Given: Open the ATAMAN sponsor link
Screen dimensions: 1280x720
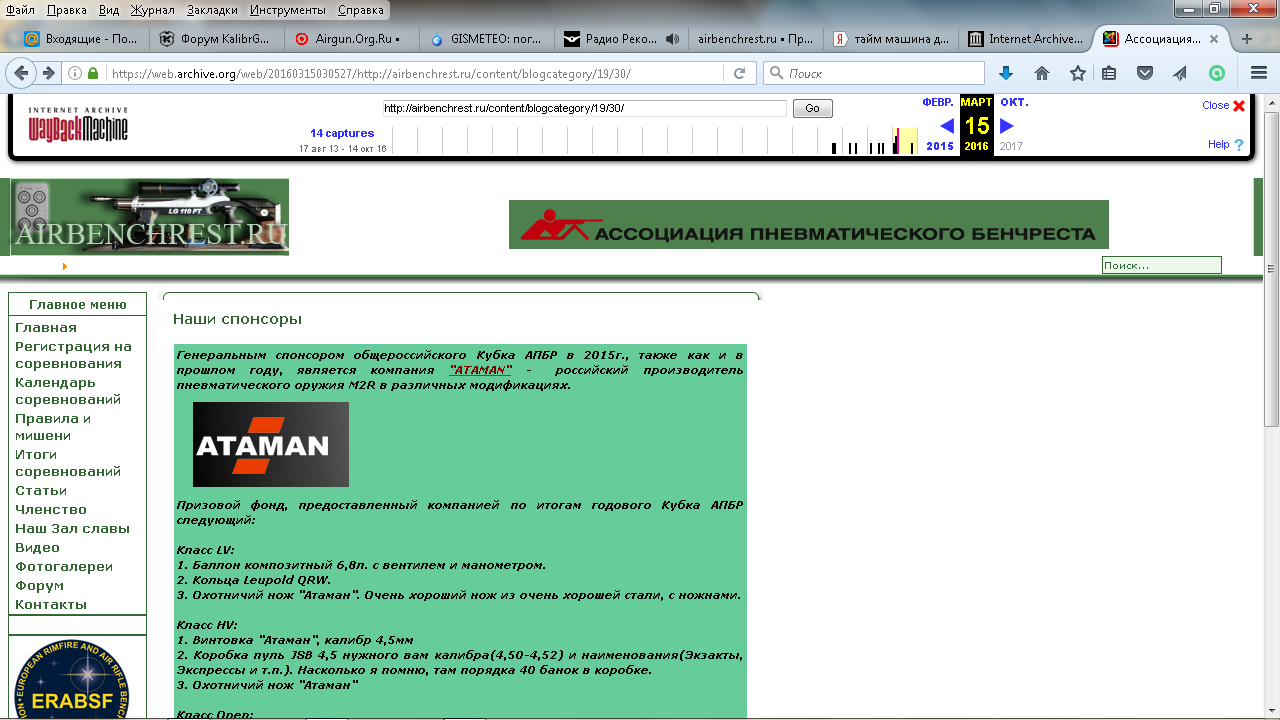Looking at the screenshot, I should pyautogui.click(x=481, y=370).
